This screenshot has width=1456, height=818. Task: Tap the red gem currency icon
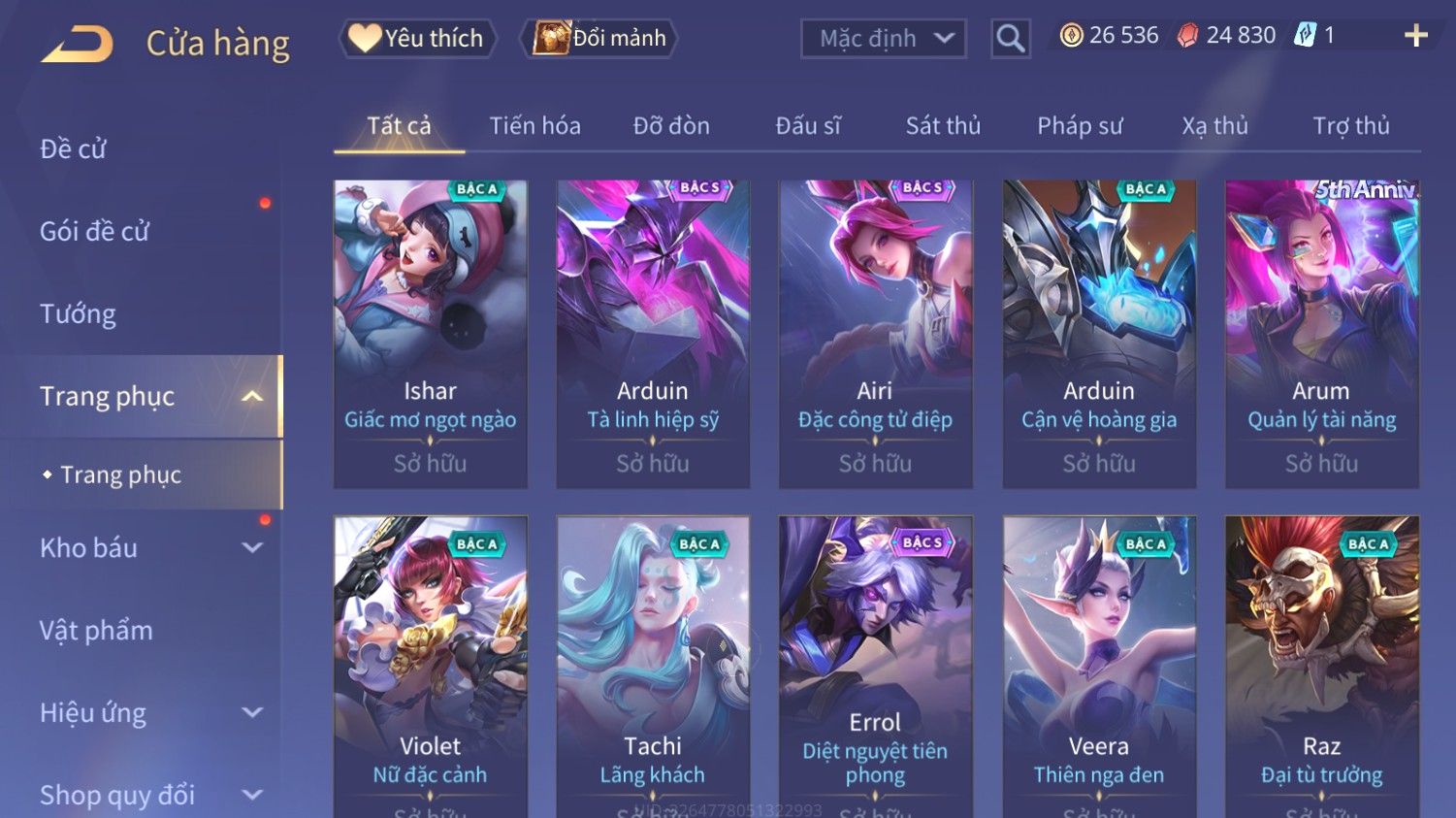click(x=1187, y=36)
